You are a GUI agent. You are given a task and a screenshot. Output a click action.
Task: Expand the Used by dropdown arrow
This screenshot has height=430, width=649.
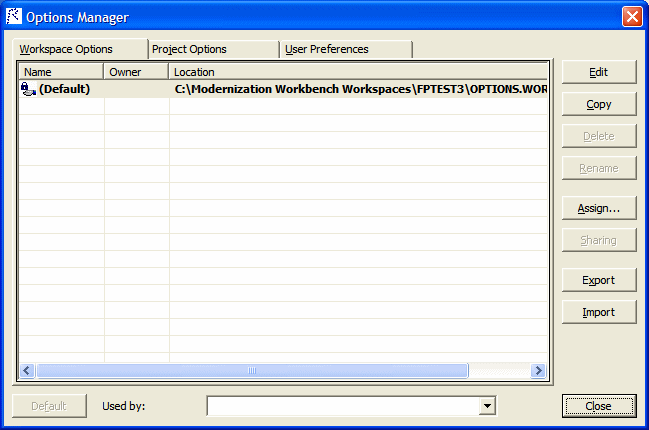[x=487, y=406]
